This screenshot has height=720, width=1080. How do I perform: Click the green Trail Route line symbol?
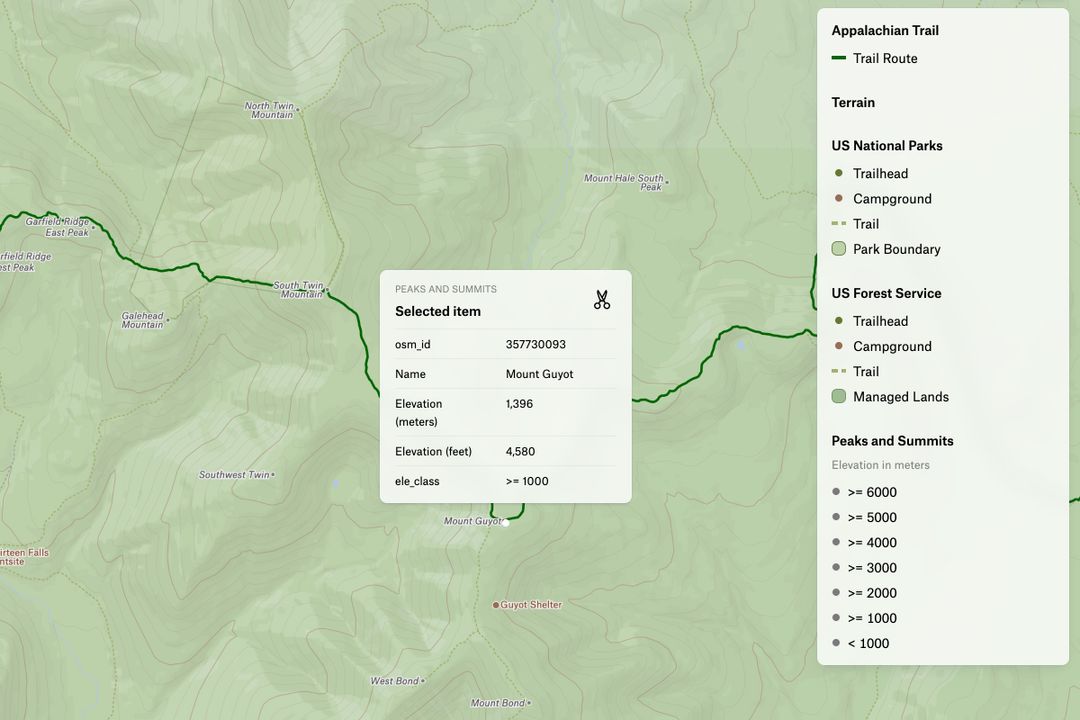[837, 57]
